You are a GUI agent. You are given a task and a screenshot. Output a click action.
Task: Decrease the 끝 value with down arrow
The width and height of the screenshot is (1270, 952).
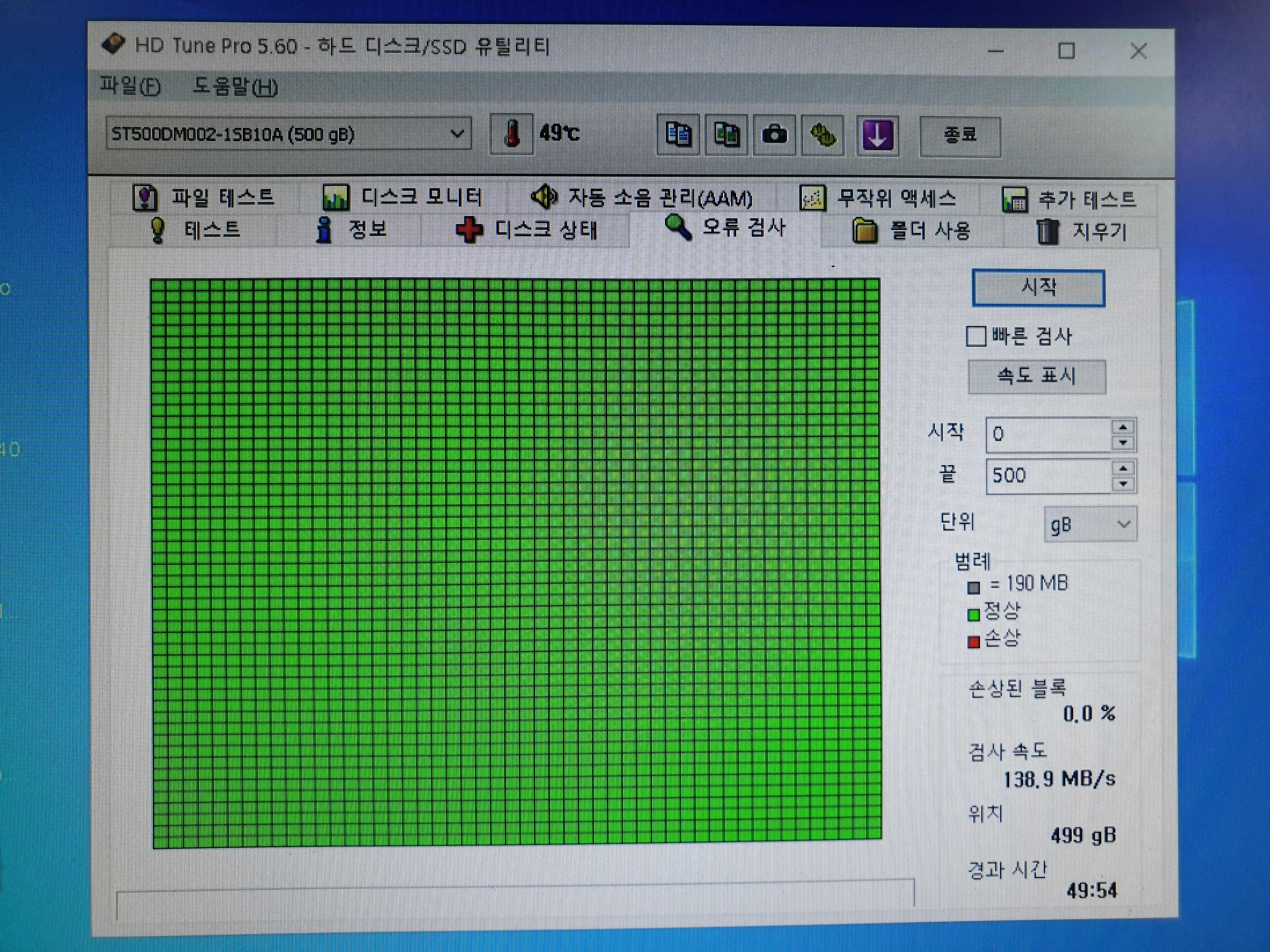click(1123, 484)
